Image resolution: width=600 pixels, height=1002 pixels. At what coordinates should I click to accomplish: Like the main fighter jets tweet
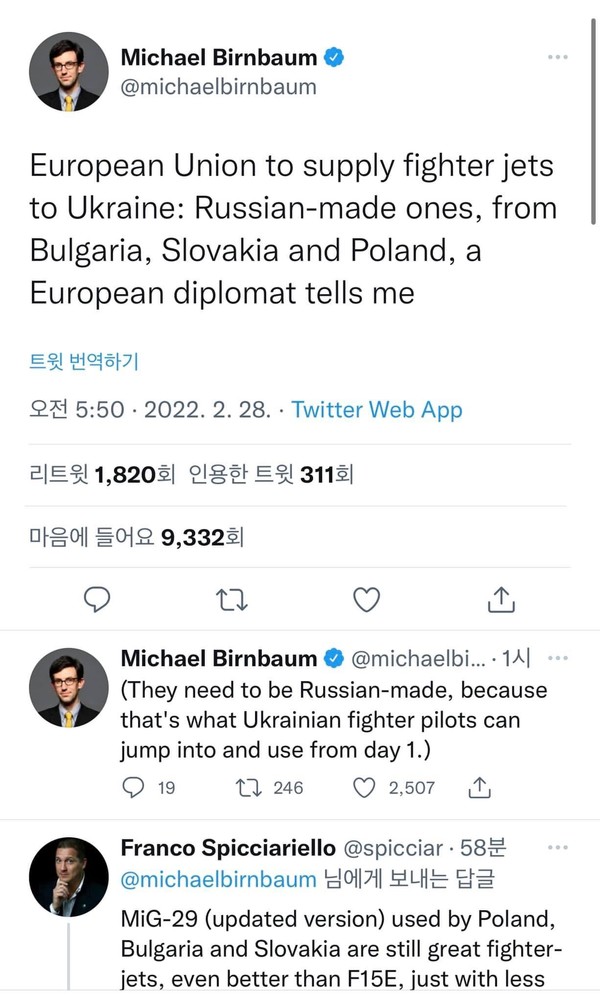point(367,598)
